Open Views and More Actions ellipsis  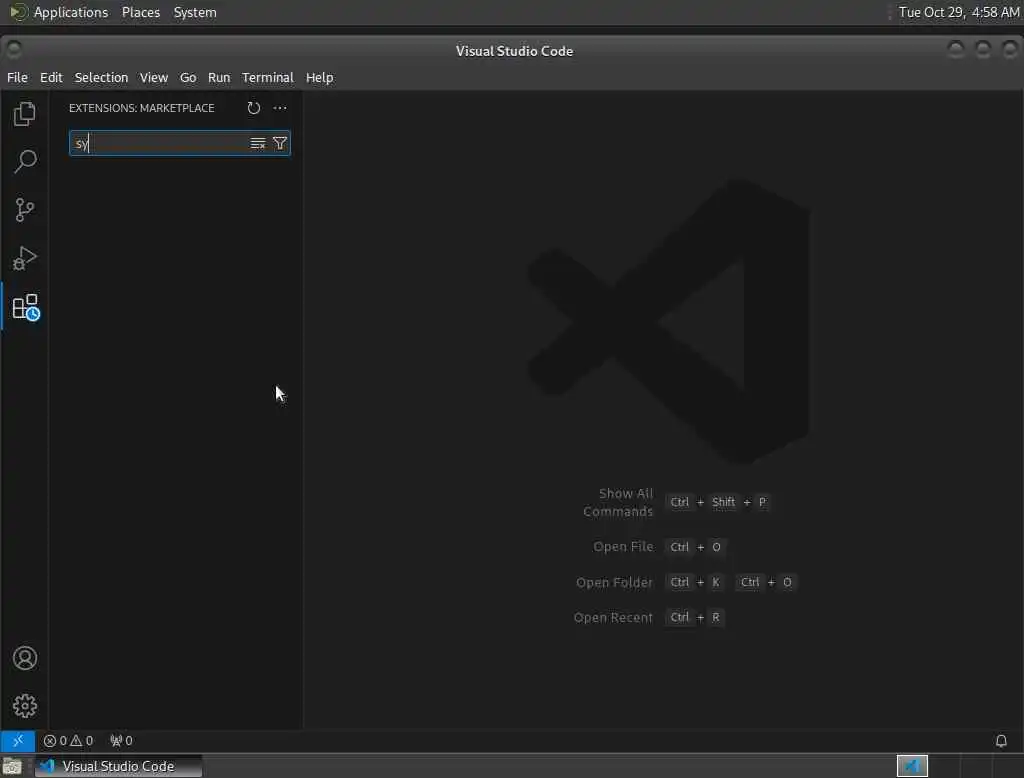coord(280,108)
